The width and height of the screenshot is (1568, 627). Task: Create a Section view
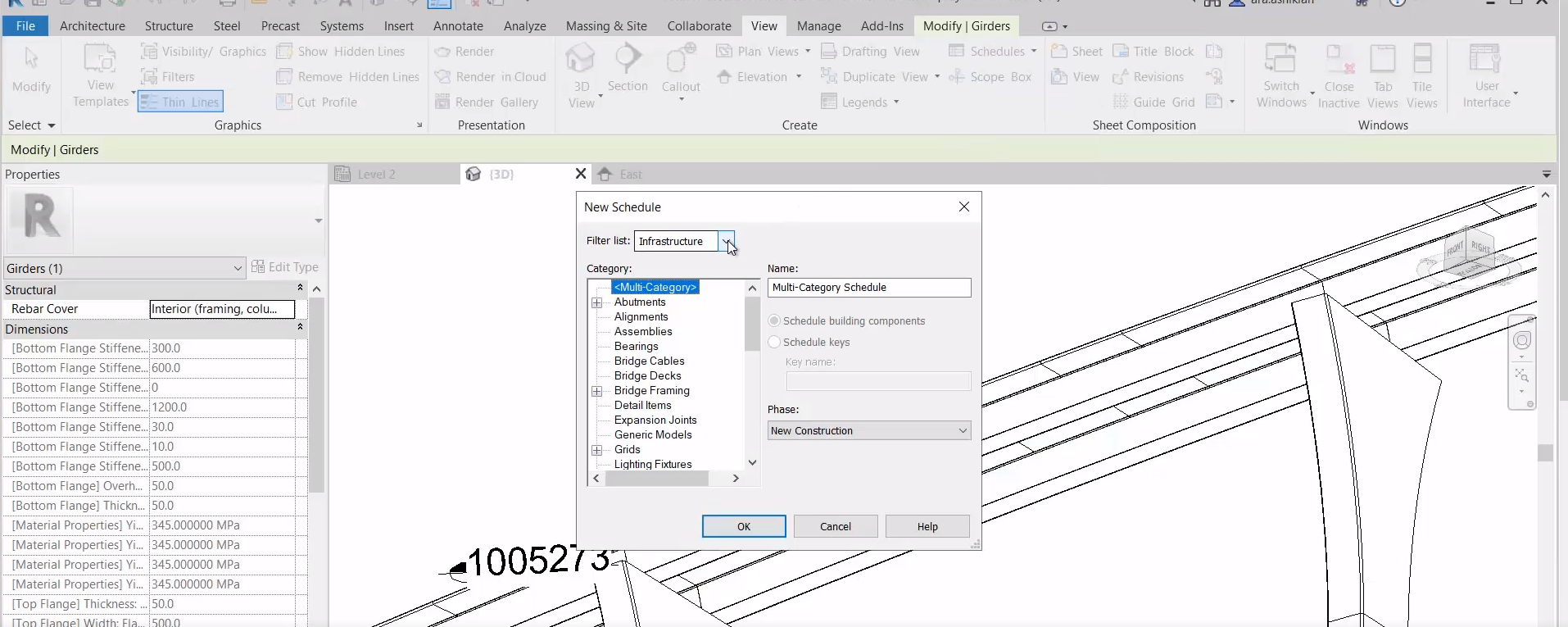628,68
